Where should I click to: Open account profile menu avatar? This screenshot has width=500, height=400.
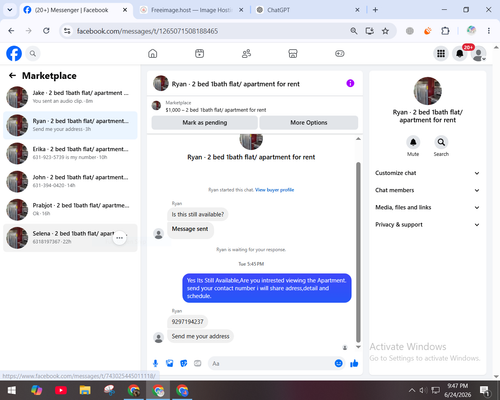[x=478, y=54]
